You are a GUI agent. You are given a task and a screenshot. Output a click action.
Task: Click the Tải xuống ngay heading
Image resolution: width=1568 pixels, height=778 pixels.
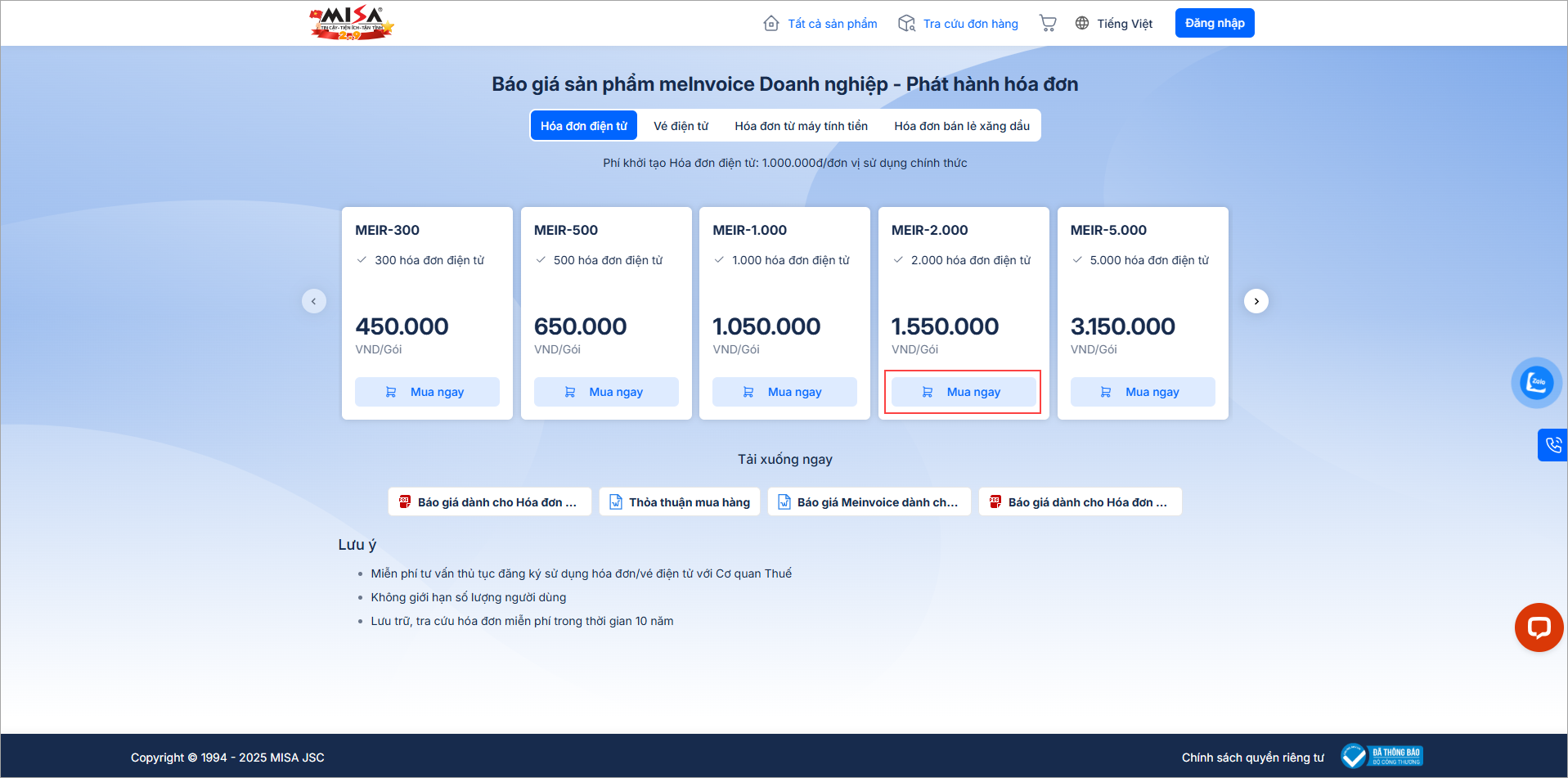pos(785,459)
